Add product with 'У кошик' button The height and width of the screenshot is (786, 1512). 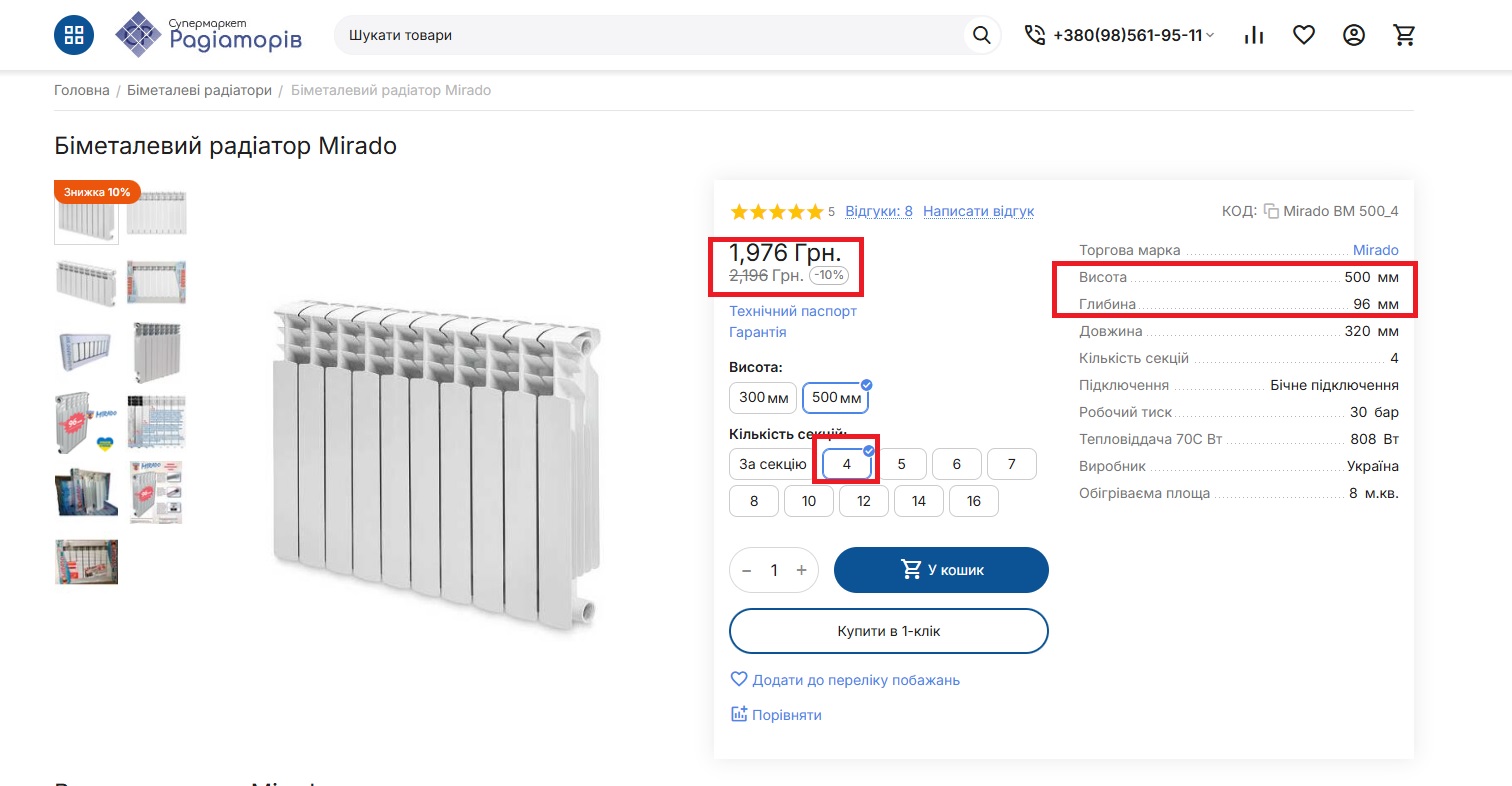click(x=941, y=570)
